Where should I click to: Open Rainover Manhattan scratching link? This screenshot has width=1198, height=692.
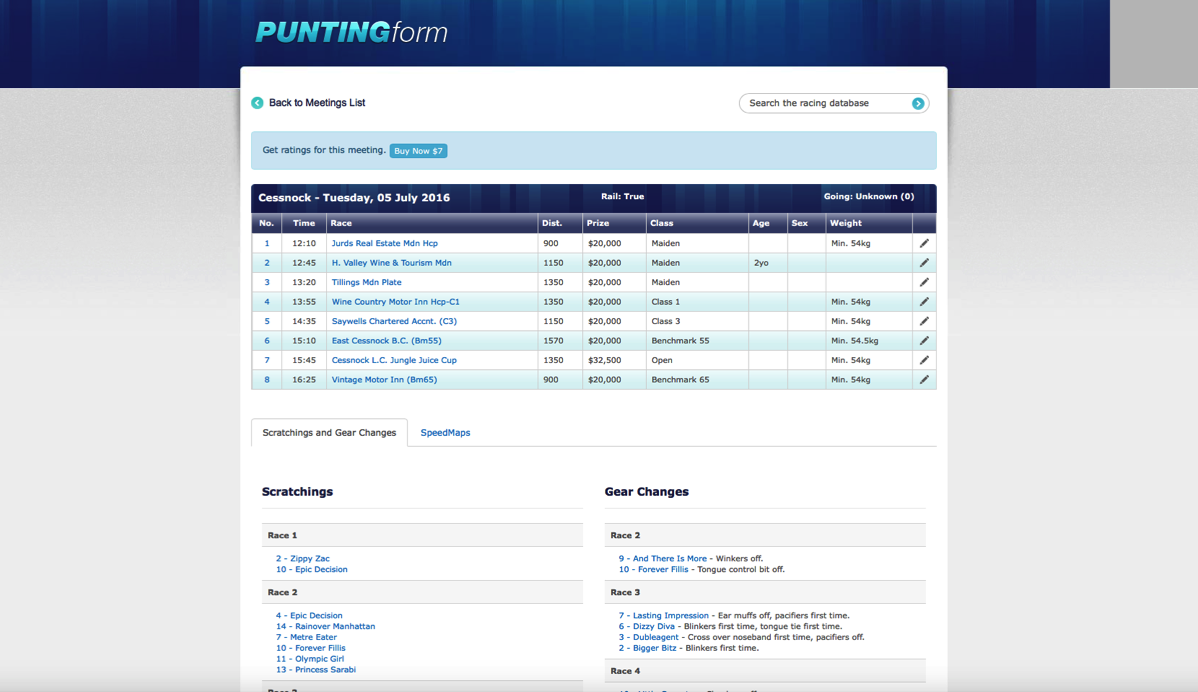(x=334, y=627)
